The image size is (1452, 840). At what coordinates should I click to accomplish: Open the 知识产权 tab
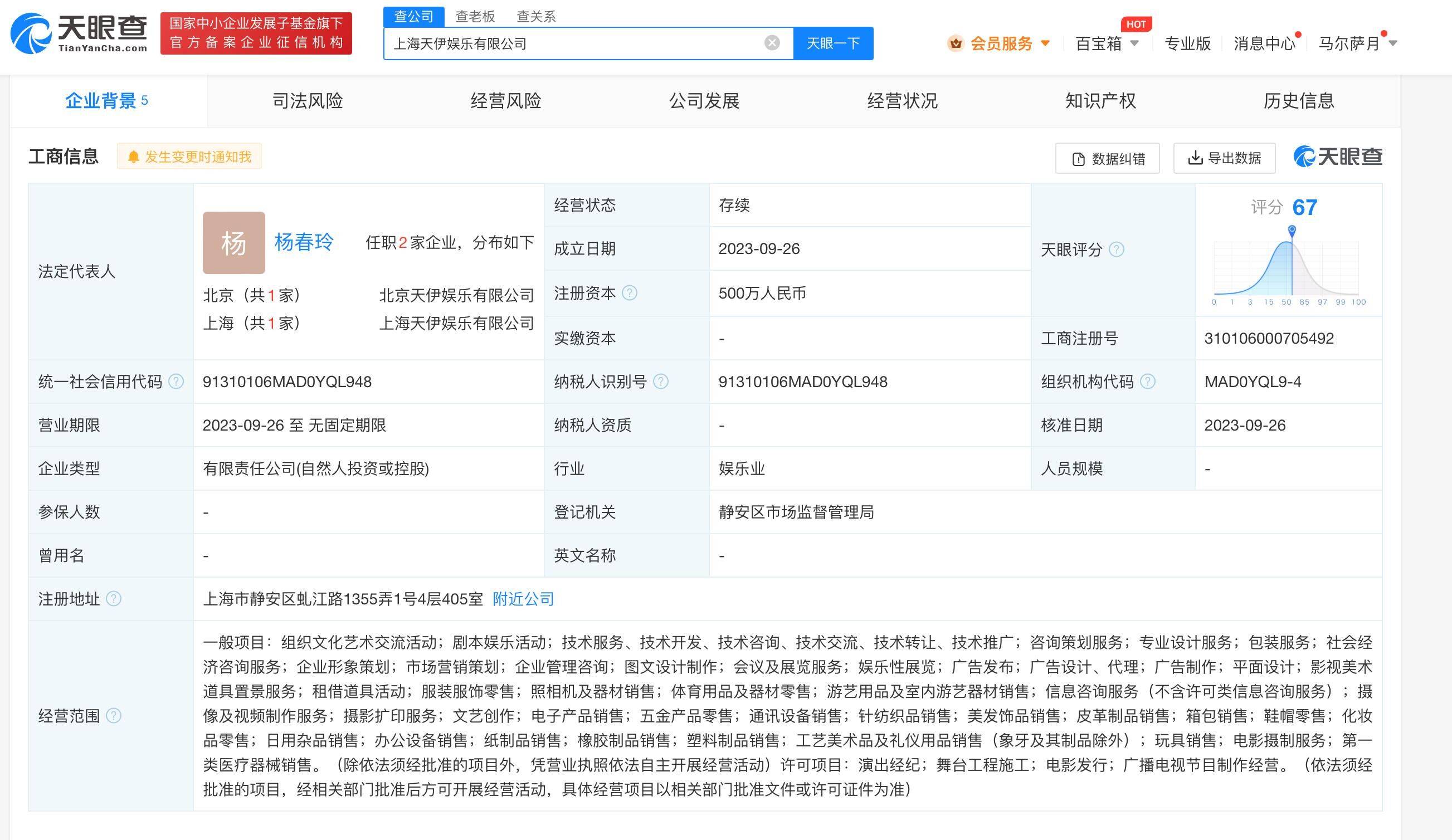1100,101
